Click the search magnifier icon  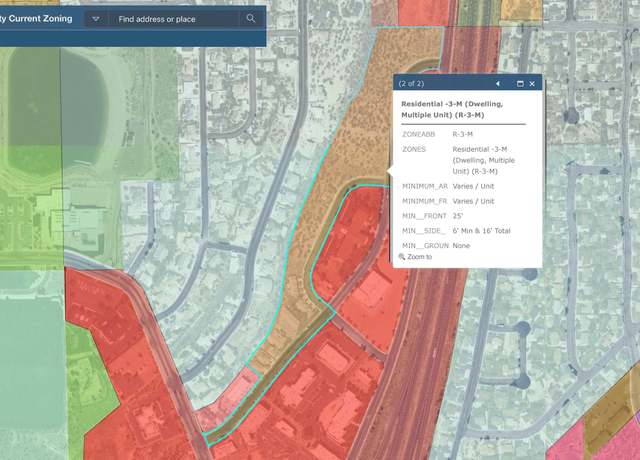point(251,18)
